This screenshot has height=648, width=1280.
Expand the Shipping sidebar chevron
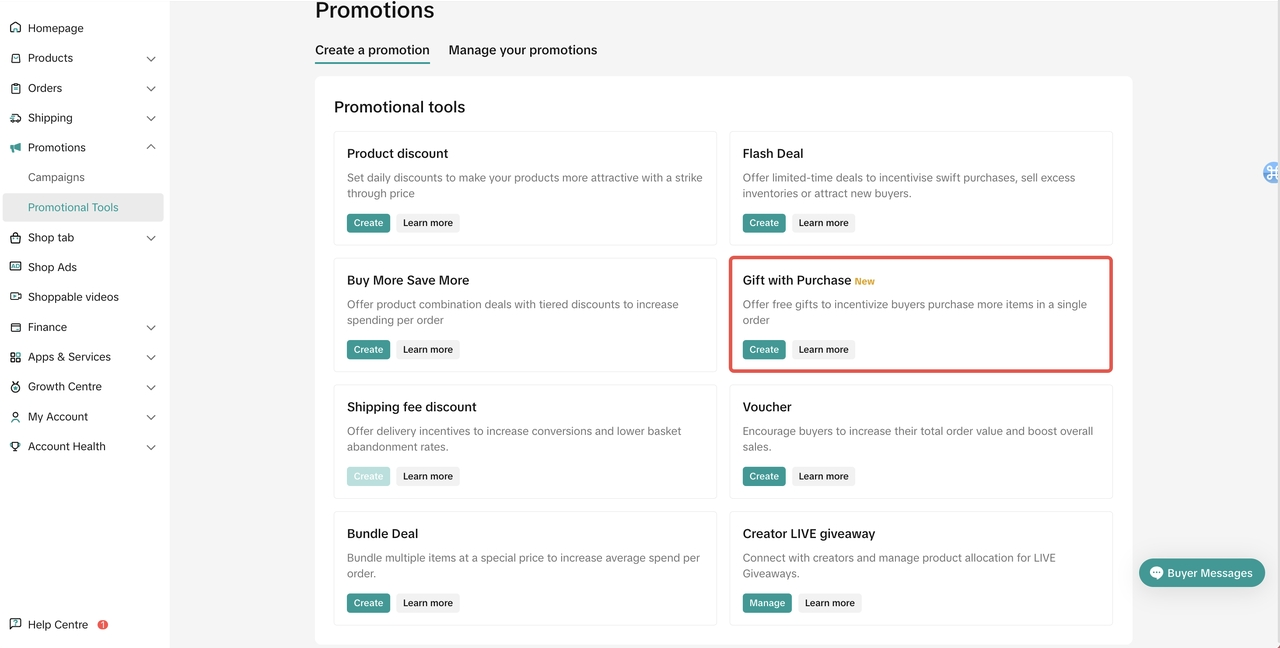pos(151,119)
